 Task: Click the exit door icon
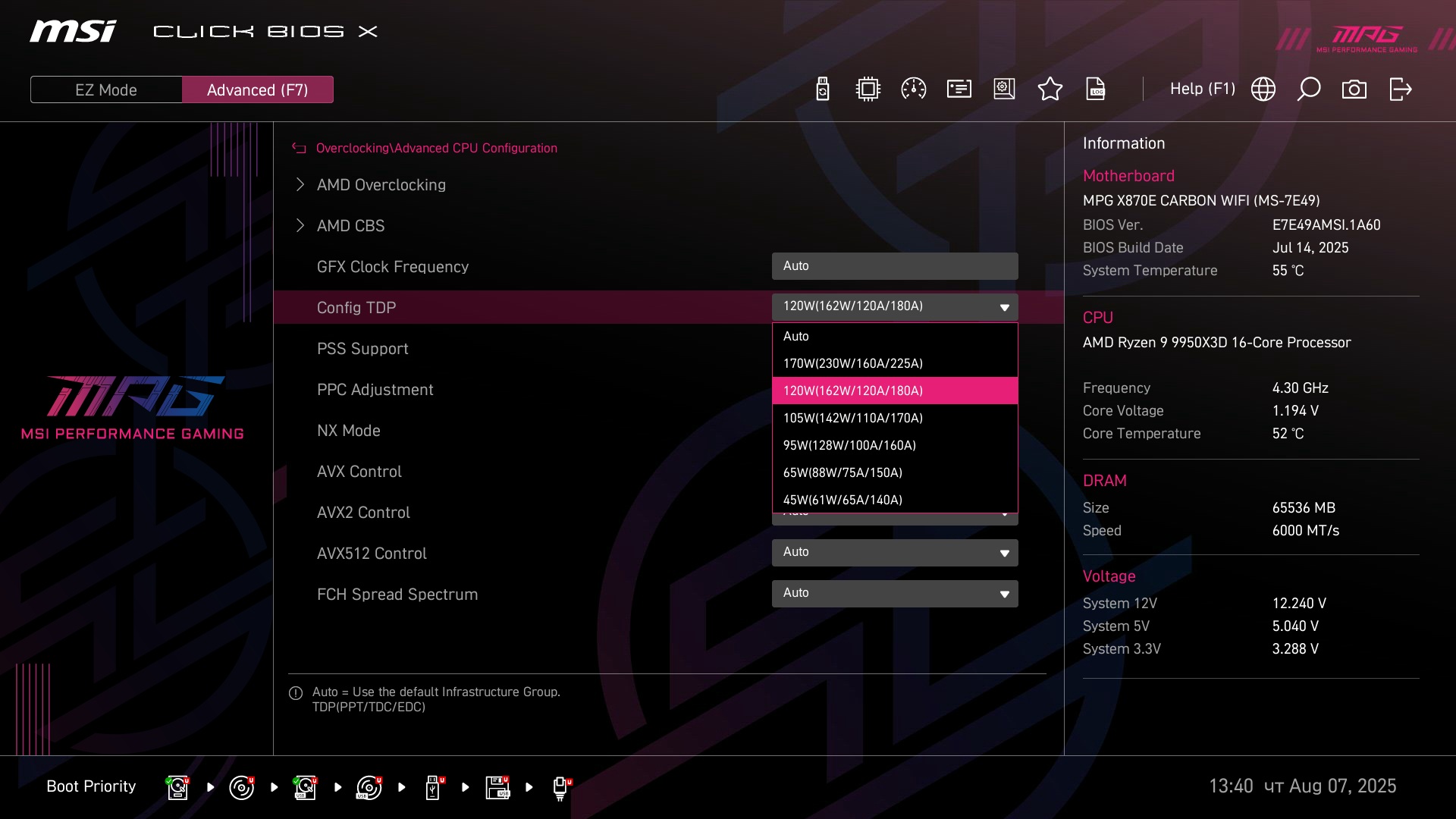click(1400, 89)
